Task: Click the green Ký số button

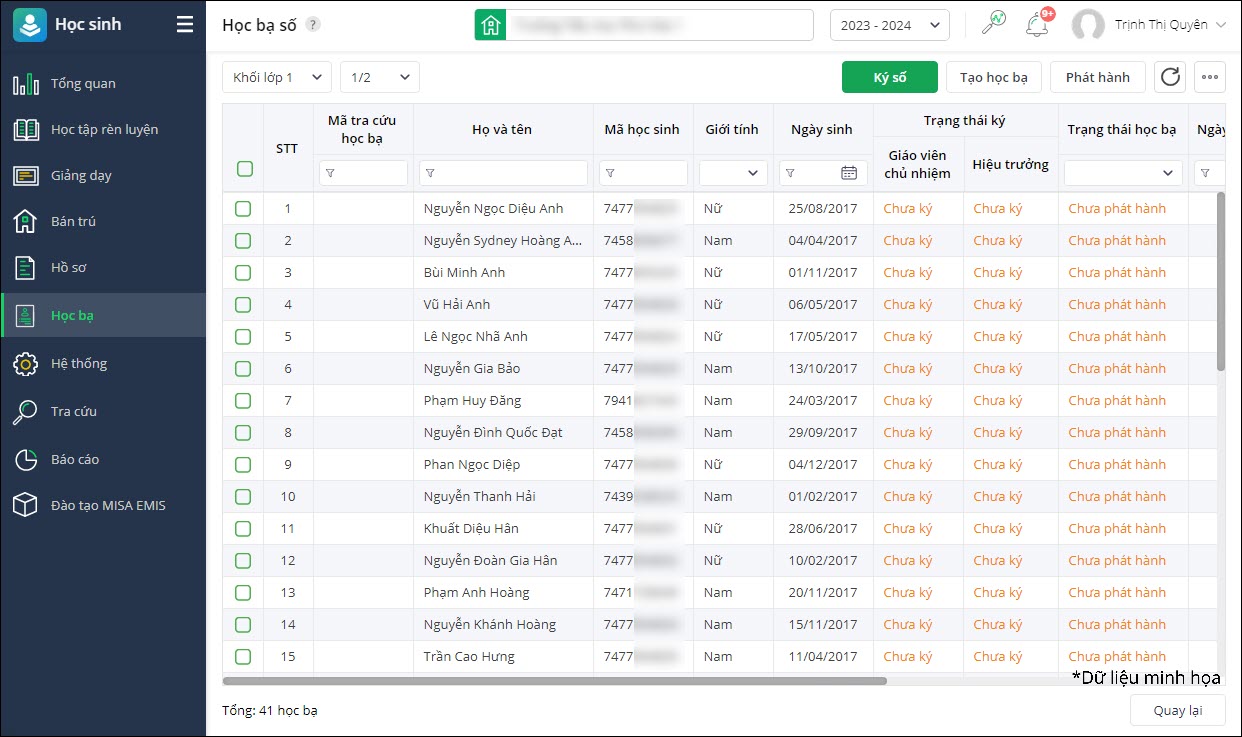Action: pos(889,77)
